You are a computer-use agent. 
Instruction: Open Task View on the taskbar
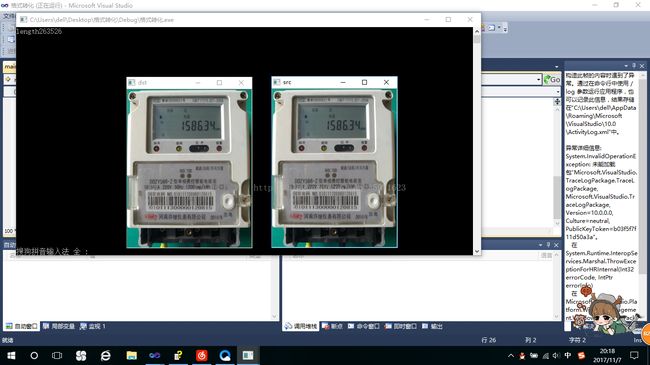[x=57, y=355]
